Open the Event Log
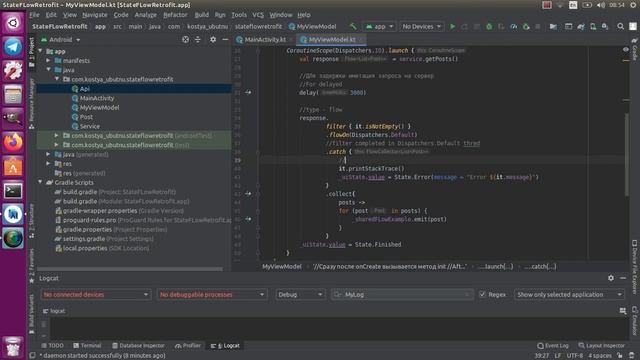640x360 pixels. 553,346
